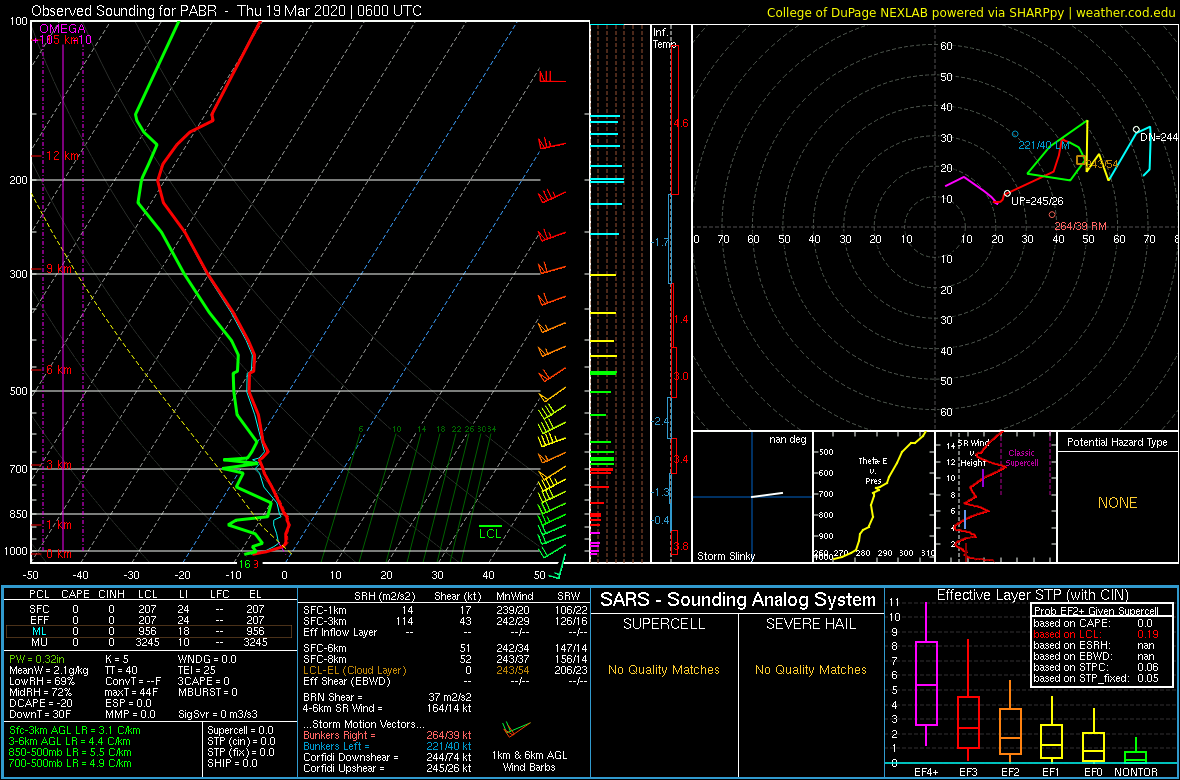Click the Effective Layer STP (with CIN) title
Image resolution: width=1180 pixels, height=780 pixels.
pyautogui.click(x=1032, y=595)
